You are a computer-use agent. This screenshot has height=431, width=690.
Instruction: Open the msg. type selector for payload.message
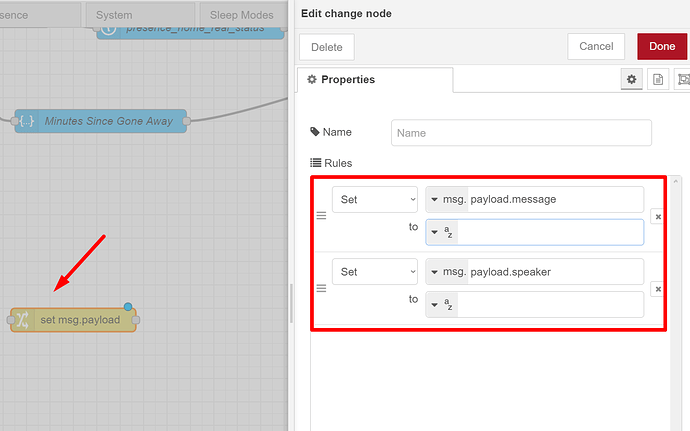tap(446, 200)
